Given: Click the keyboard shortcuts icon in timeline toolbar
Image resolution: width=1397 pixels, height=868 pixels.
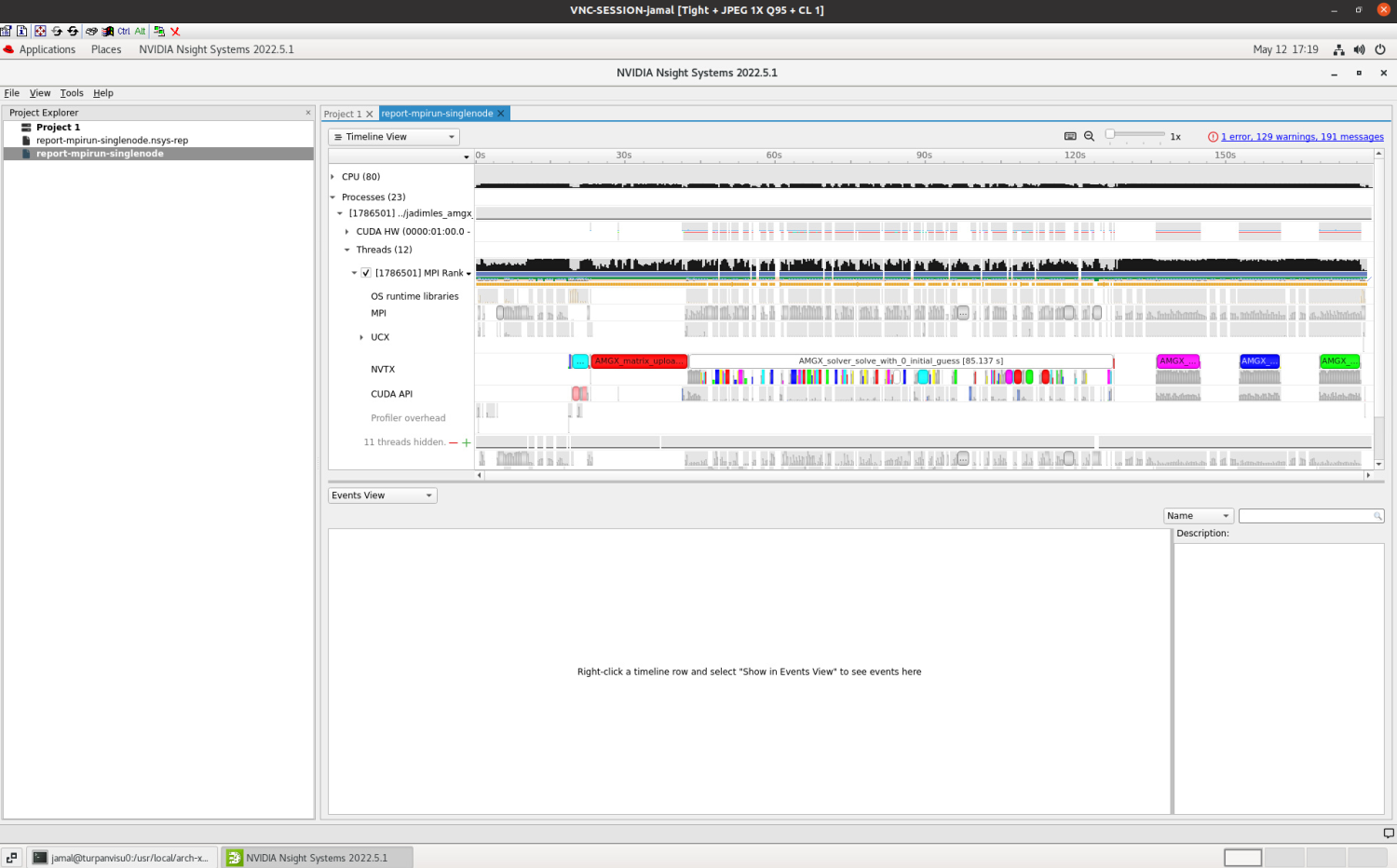Looking at the screenshot, I should tap(1070, 137).
